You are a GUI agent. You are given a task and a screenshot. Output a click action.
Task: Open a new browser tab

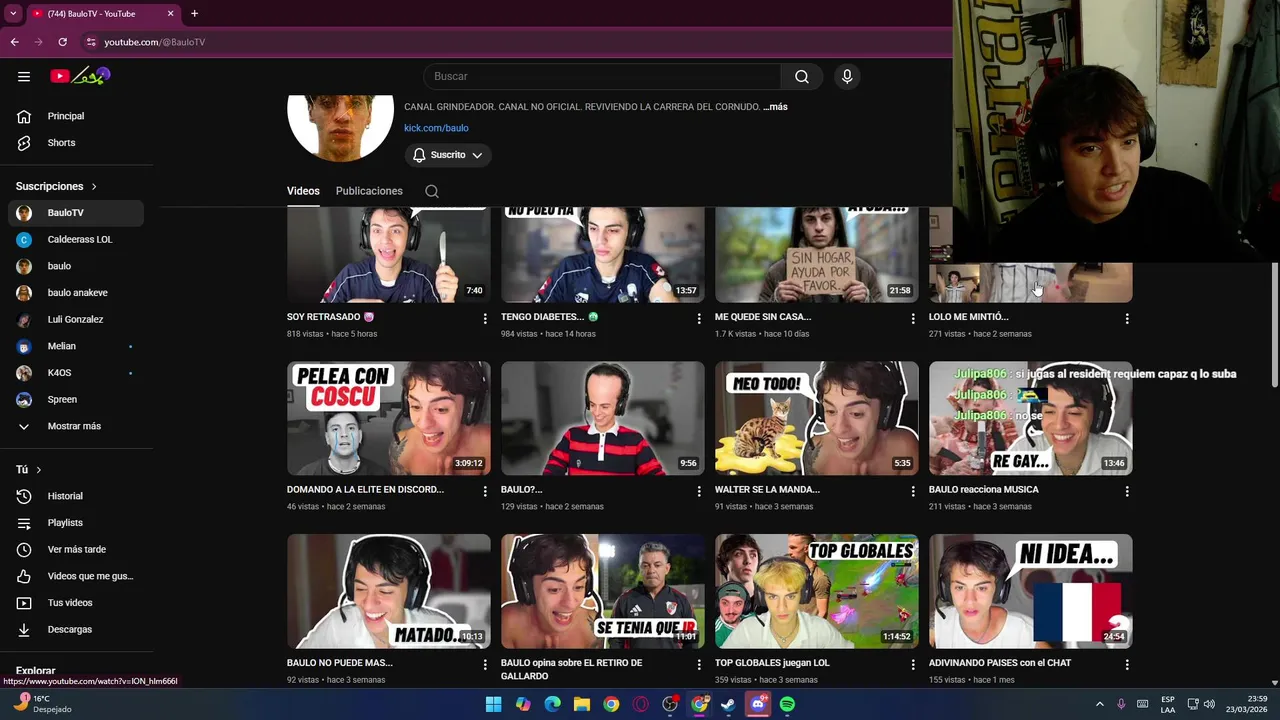194,14
